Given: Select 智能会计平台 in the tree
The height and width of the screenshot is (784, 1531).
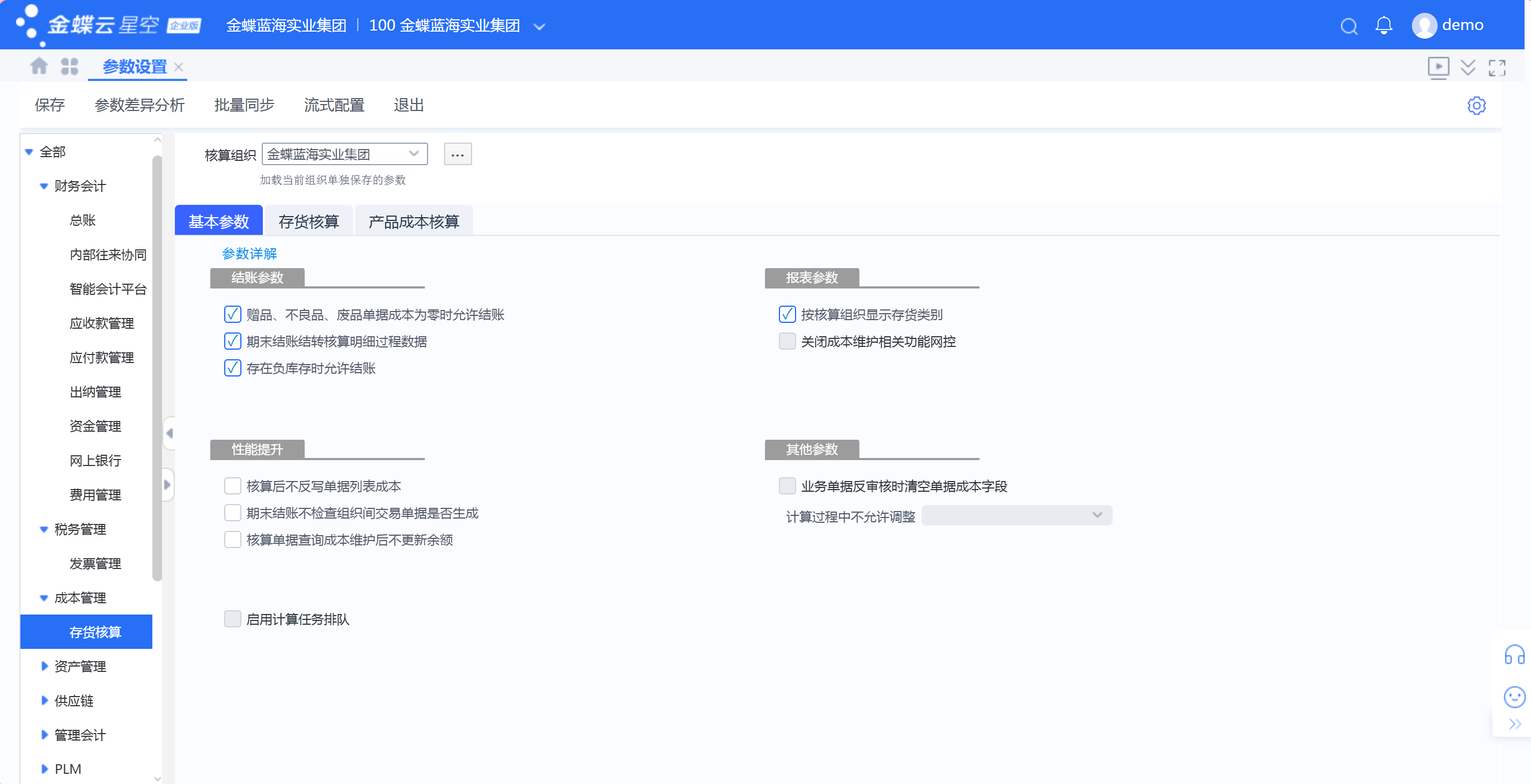Looking at the screenshot, I should coord(108,289).
